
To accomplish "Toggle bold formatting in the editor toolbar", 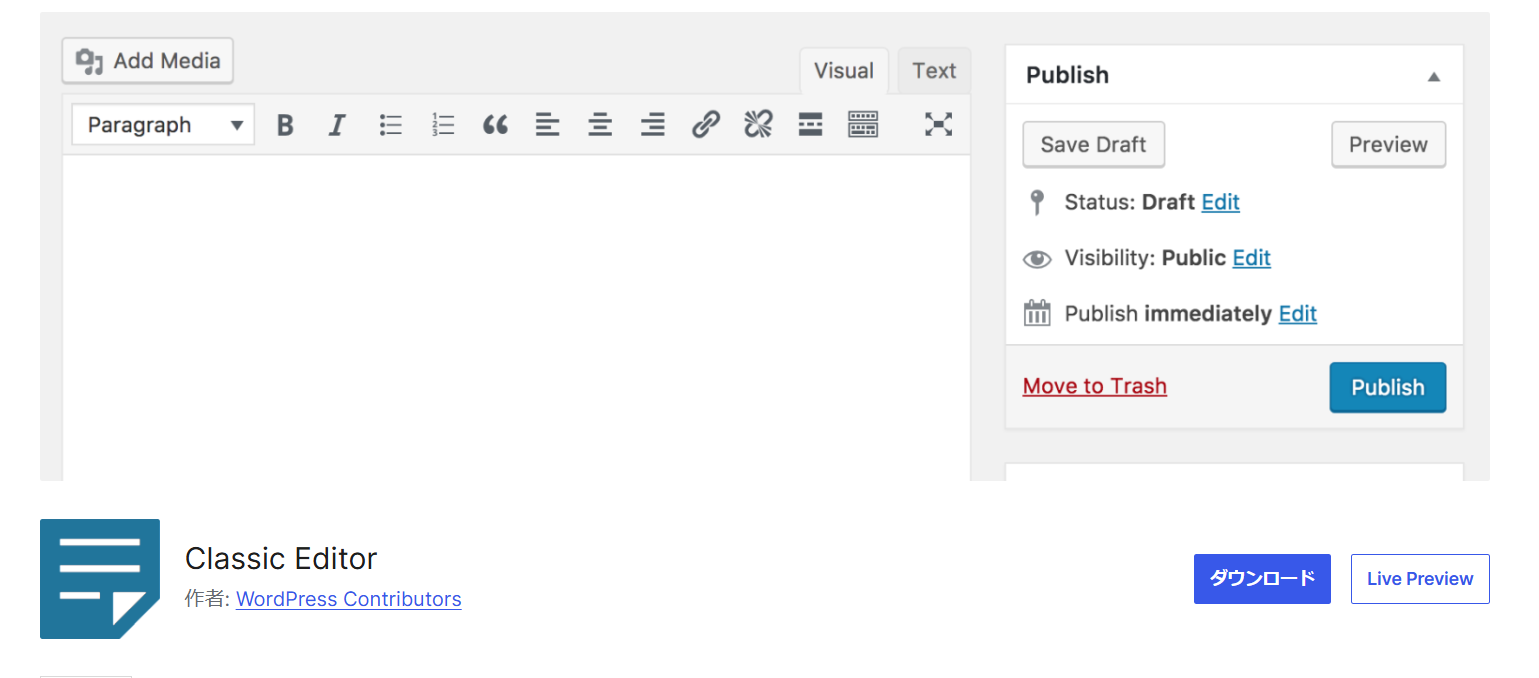I will (285, 125).
